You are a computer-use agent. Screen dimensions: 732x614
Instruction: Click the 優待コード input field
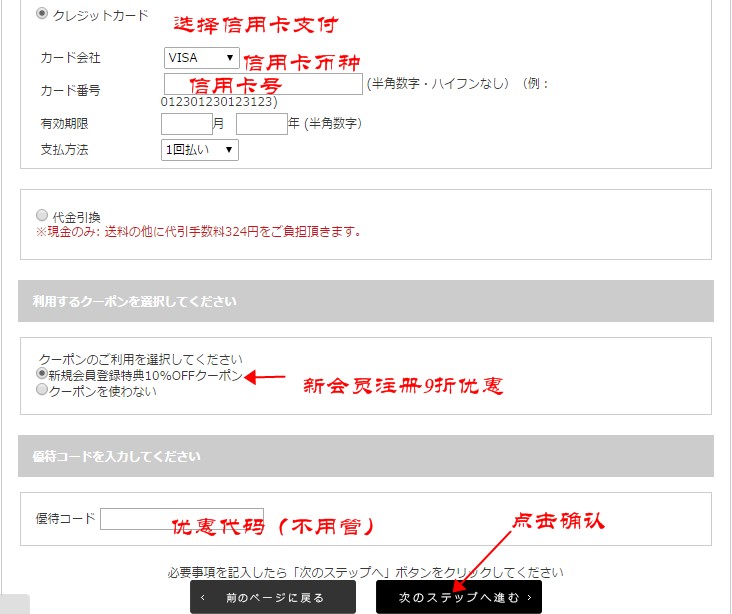180,518
